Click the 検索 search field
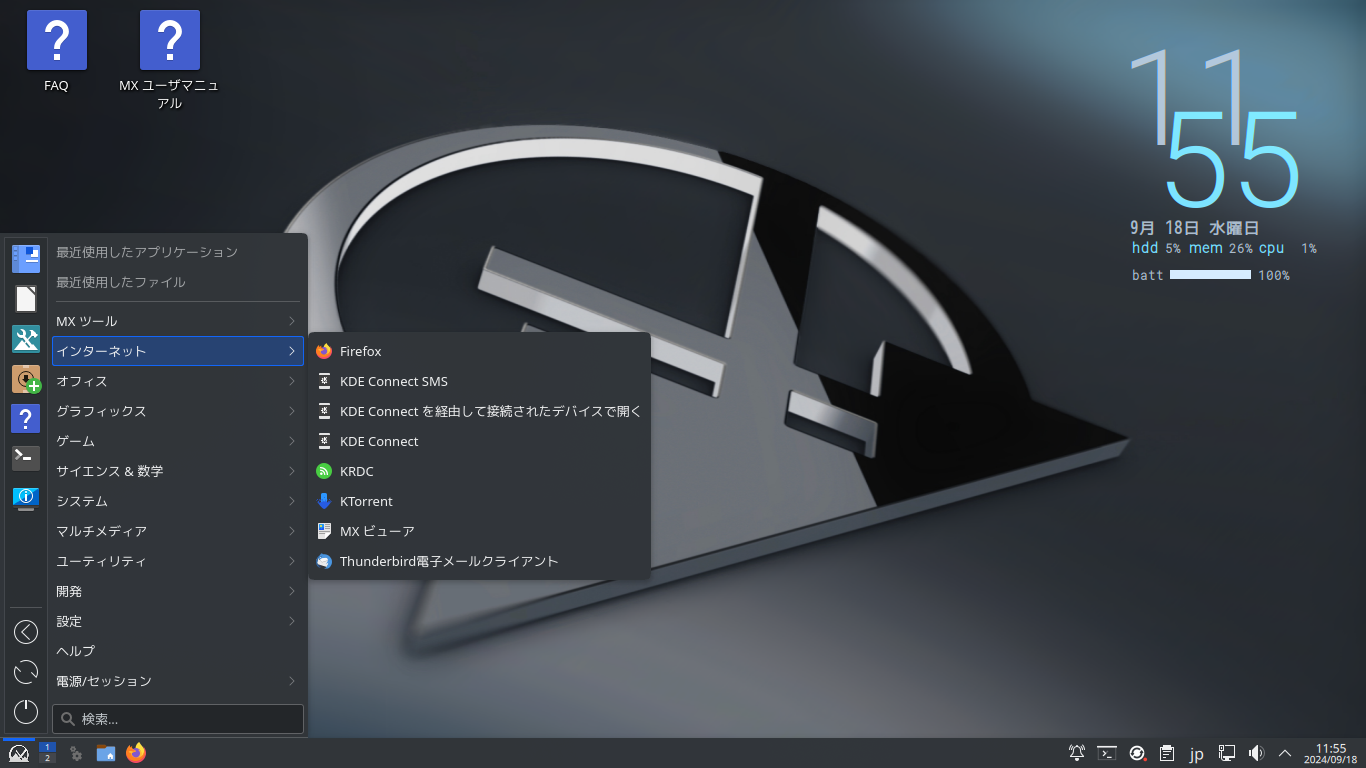The width and height of the screenshot is (1366, 768). tap(178, 719)
